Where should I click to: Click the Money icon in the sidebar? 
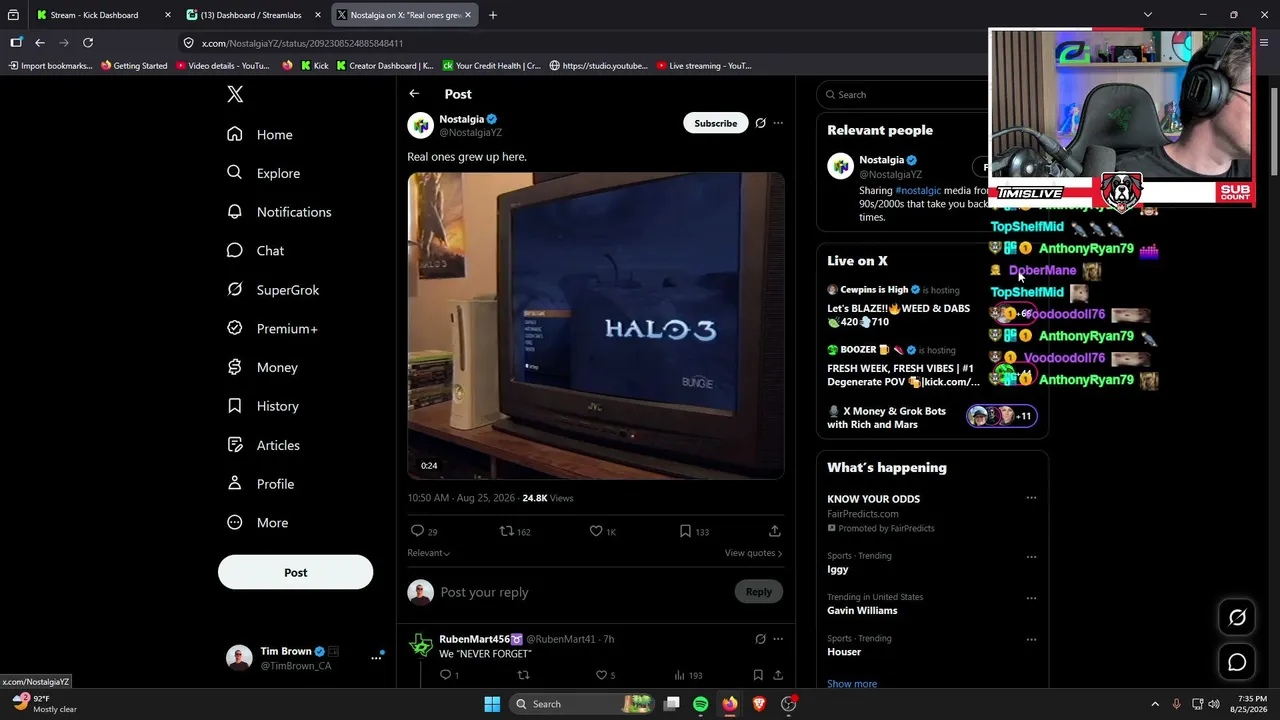pos(235,367)
